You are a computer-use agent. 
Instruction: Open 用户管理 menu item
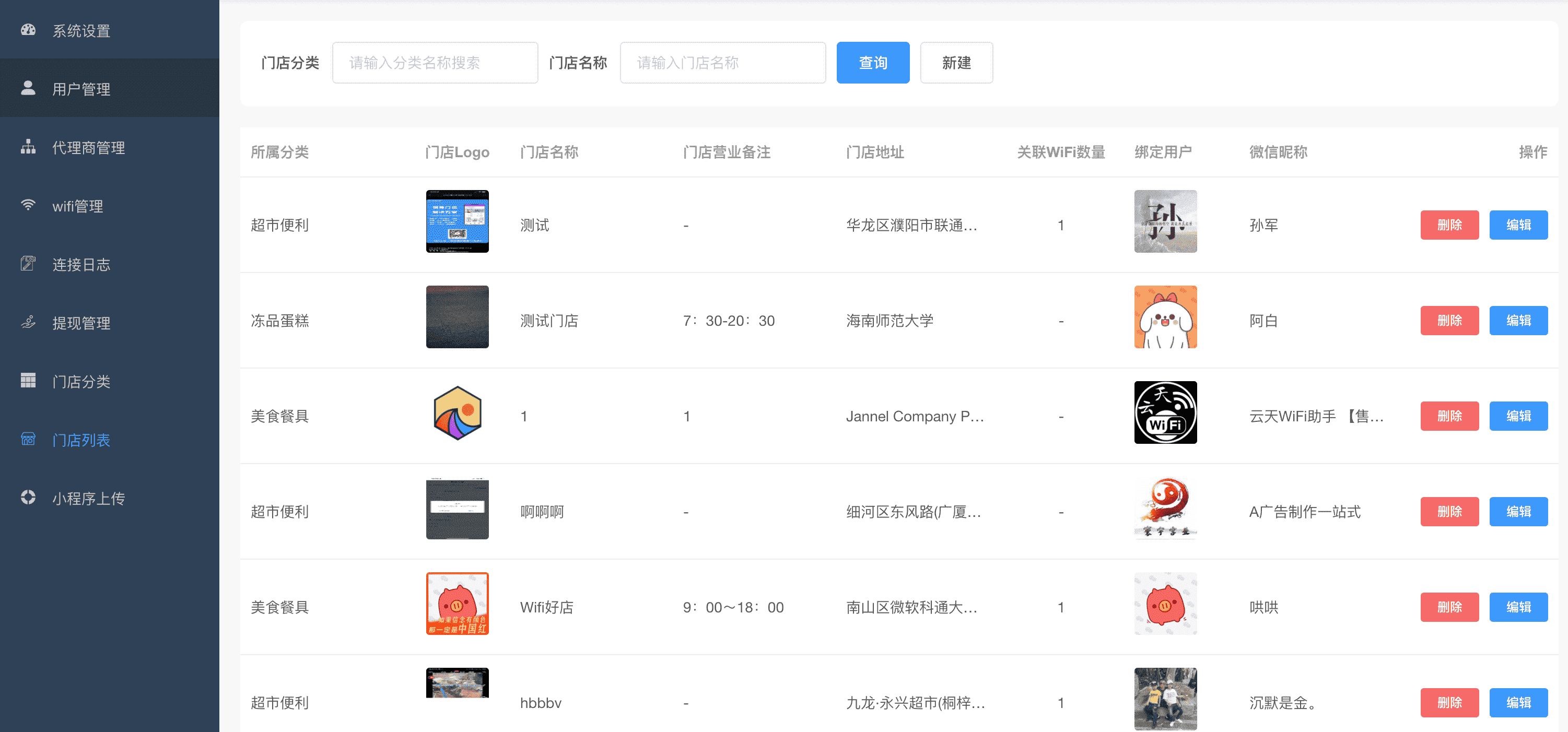[110, 88]
